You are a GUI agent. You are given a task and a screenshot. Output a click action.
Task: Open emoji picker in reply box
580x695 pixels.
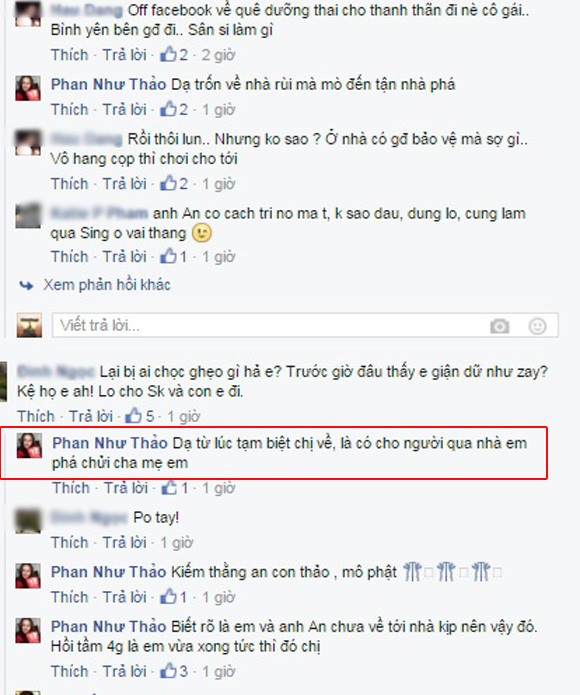coord(537,326)
